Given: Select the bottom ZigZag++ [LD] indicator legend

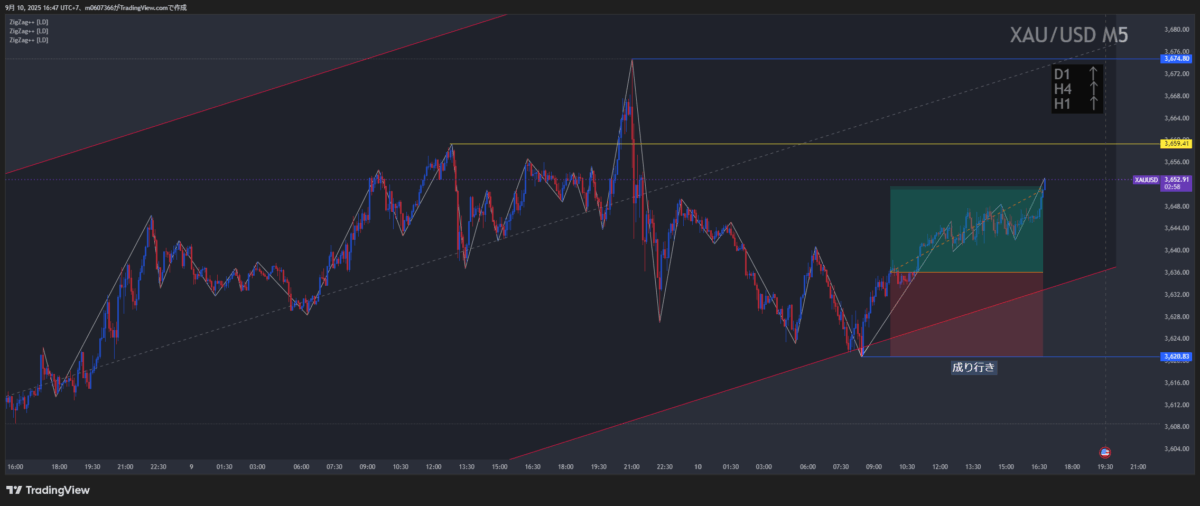Looking at the screenshot, I should pos(28,40).
